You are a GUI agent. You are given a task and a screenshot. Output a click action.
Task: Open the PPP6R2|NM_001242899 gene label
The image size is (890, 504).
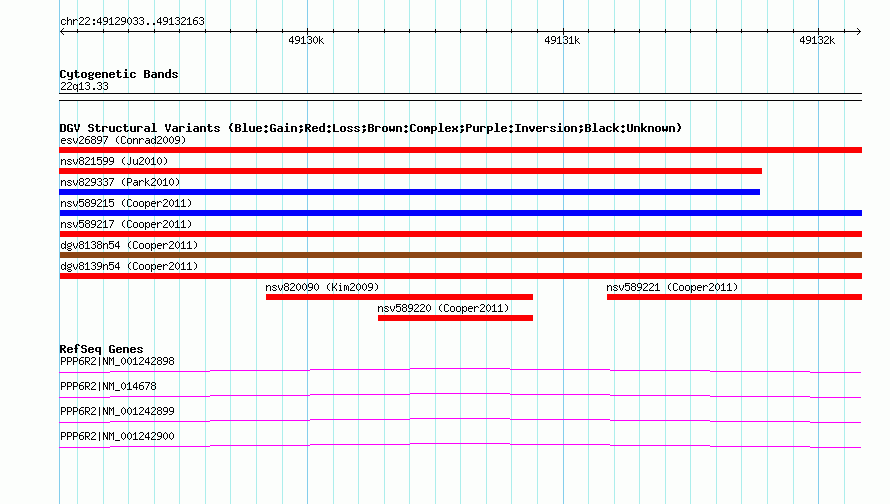(117, 411)
